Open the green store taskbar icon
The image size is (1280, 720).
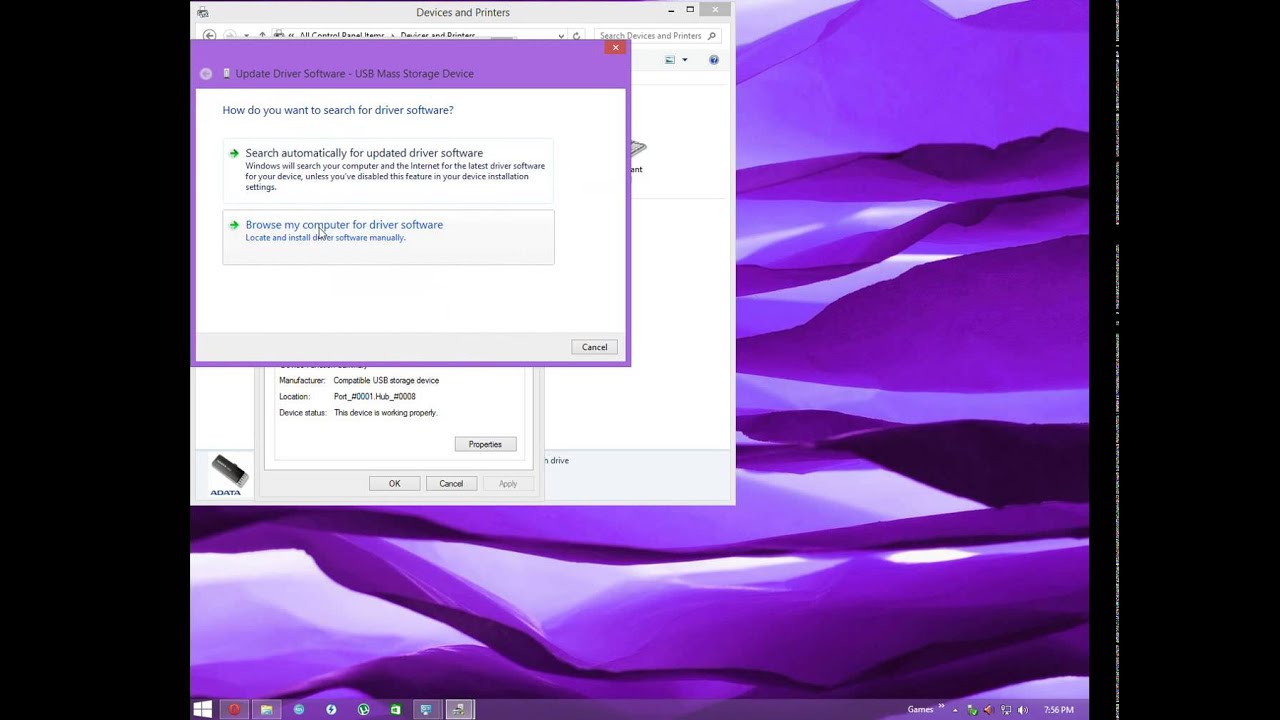pyautogui.click(x=395, y=710)
